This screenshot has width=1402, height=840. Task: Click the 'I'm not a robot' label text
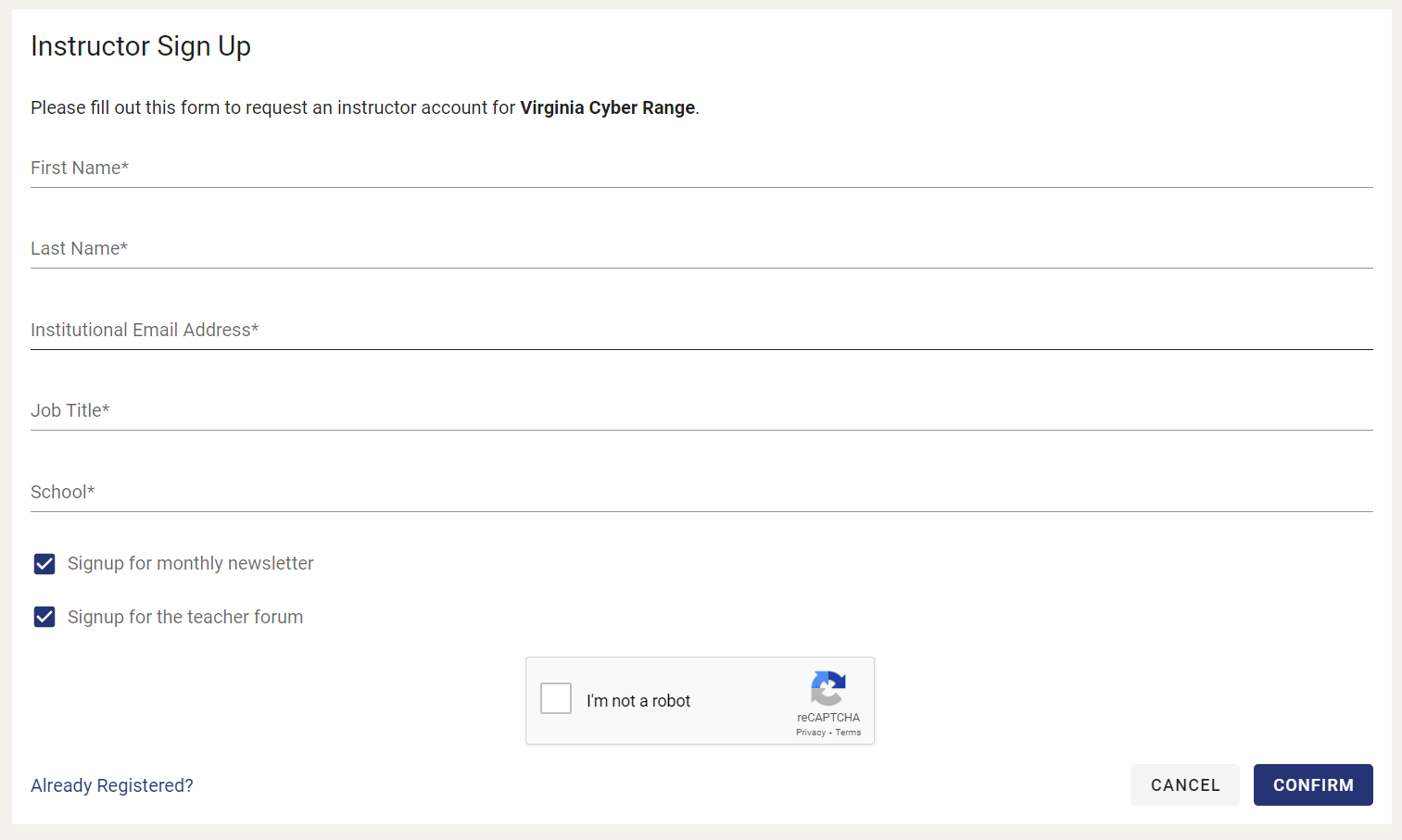[638, 701]
